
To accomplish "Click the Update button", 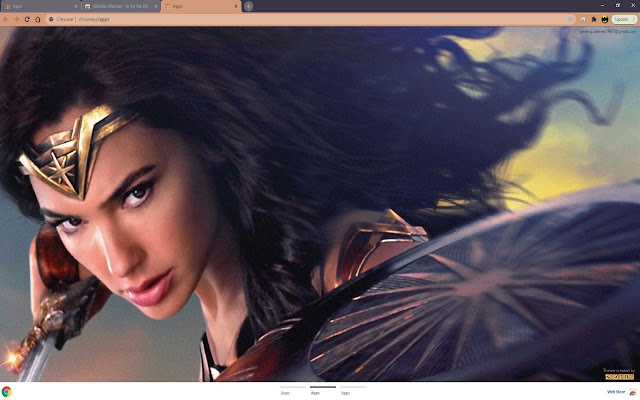I will [x=621, y=19].
